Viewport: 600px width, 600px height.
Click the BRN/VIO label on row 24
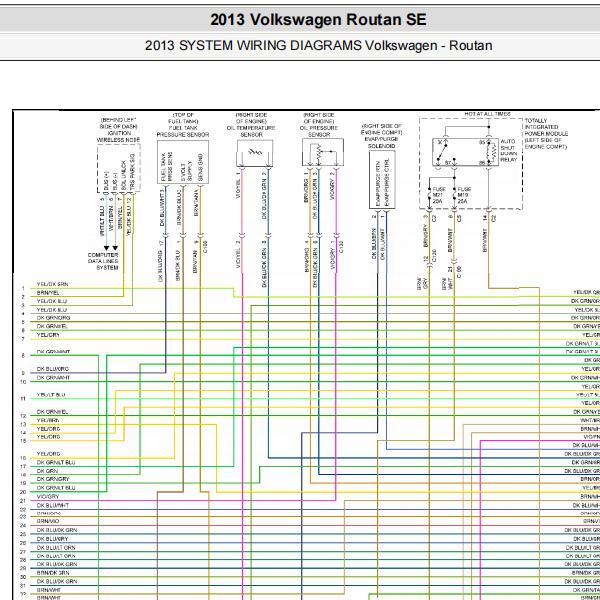(x=48, y=521)
